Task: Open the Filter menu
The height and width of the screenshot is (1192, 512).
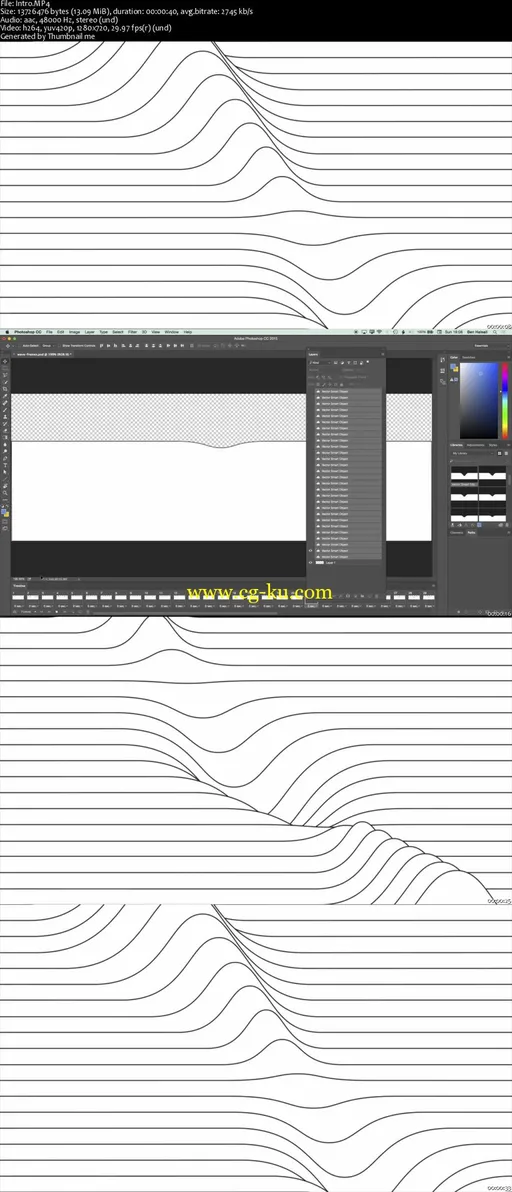Action: (x=132, y=332)
